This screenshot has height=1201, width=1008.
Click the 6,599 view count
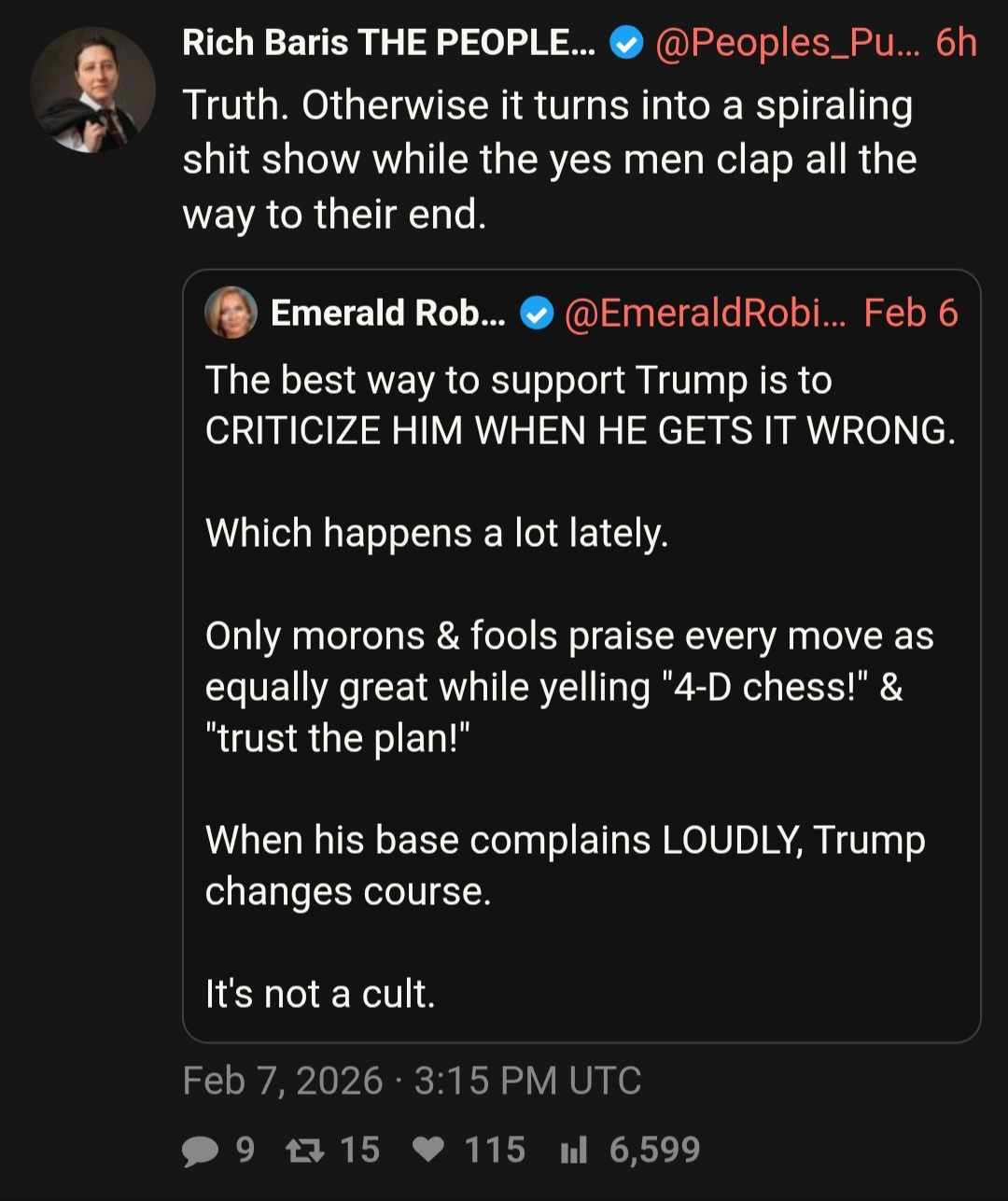click(654, 1150)
